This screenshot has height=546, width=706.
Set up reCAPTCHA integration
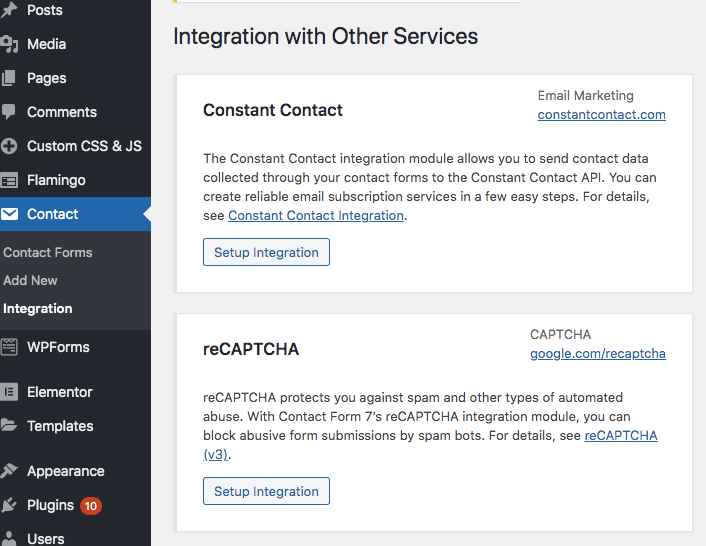(266, 491)
